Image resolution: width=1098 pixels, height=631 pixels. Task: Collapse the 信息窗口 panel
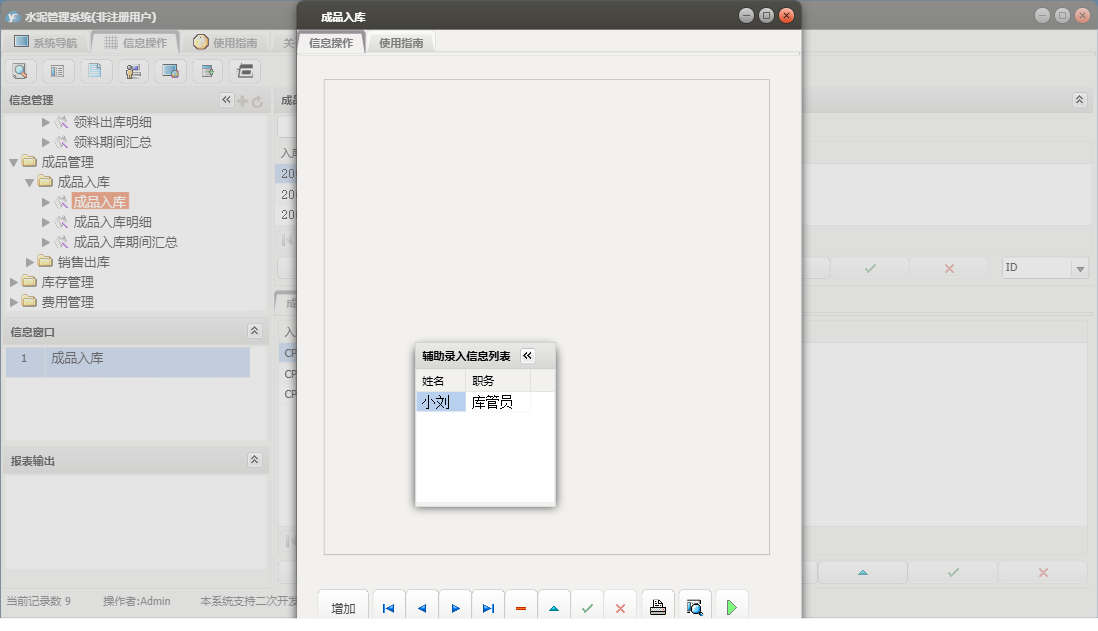254,331
